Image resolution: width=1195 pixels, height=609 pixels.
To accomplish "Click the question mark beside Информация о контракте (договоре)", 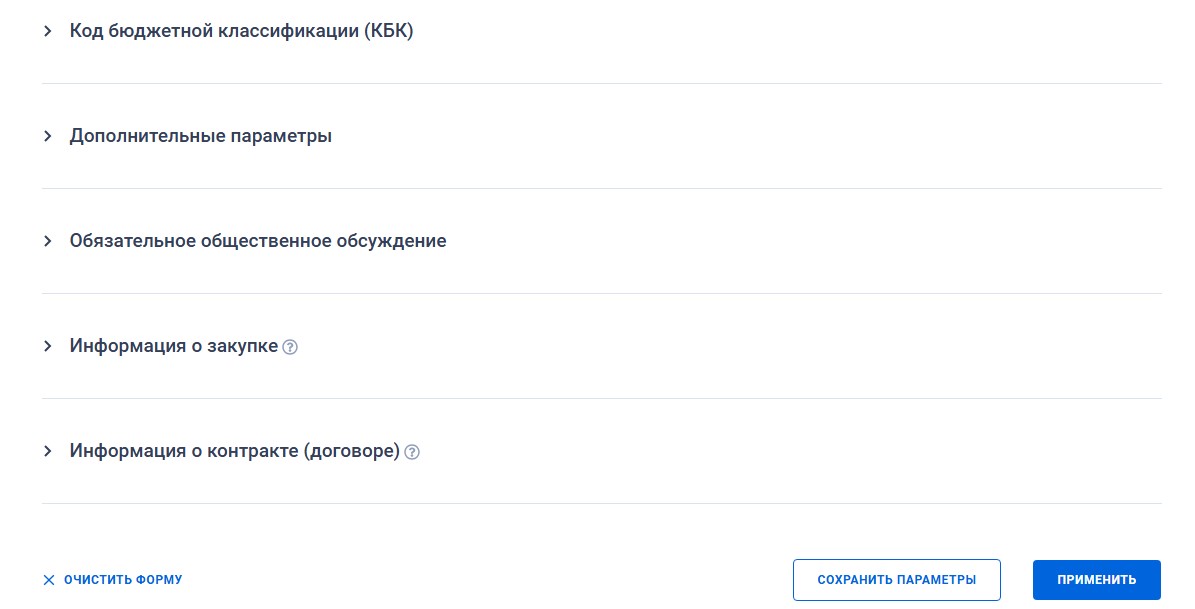I will pyautogui.click(x=412, y=452).
